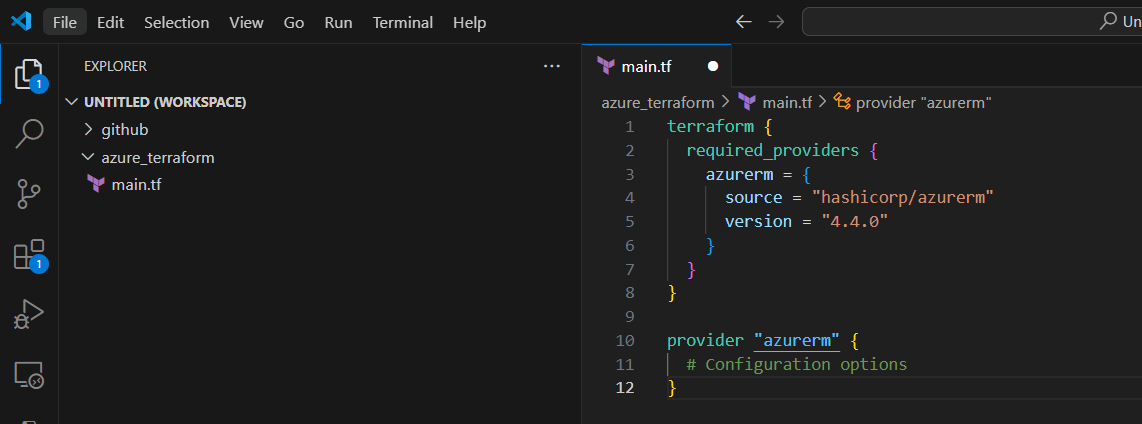The image size is (1142, 424).
Task: Click the go forward arrow
Action: pyautogui.click(x=776, y=22)
